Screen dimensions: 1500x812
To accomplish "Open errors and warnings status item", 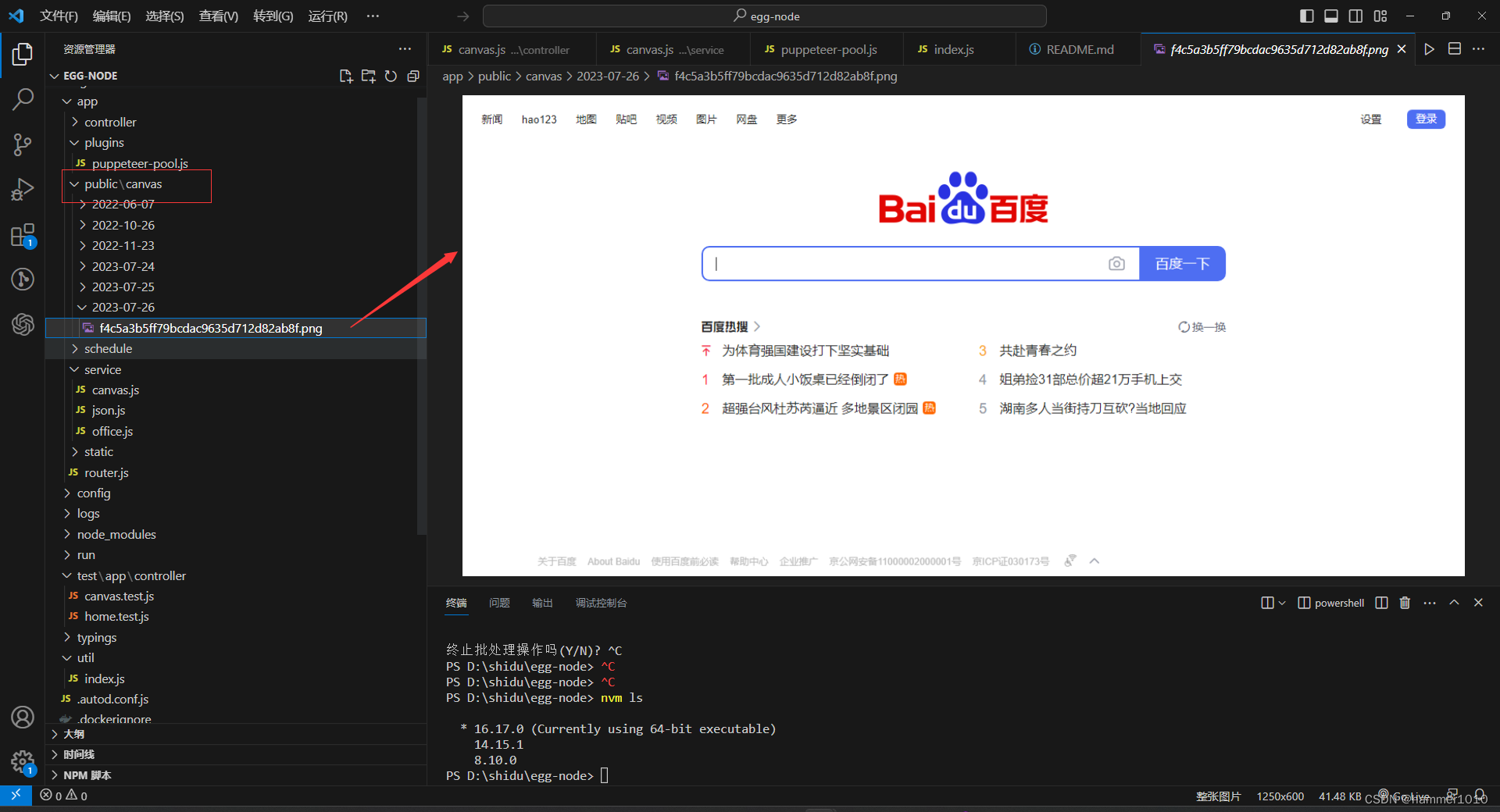I will (x=64, y=796).
